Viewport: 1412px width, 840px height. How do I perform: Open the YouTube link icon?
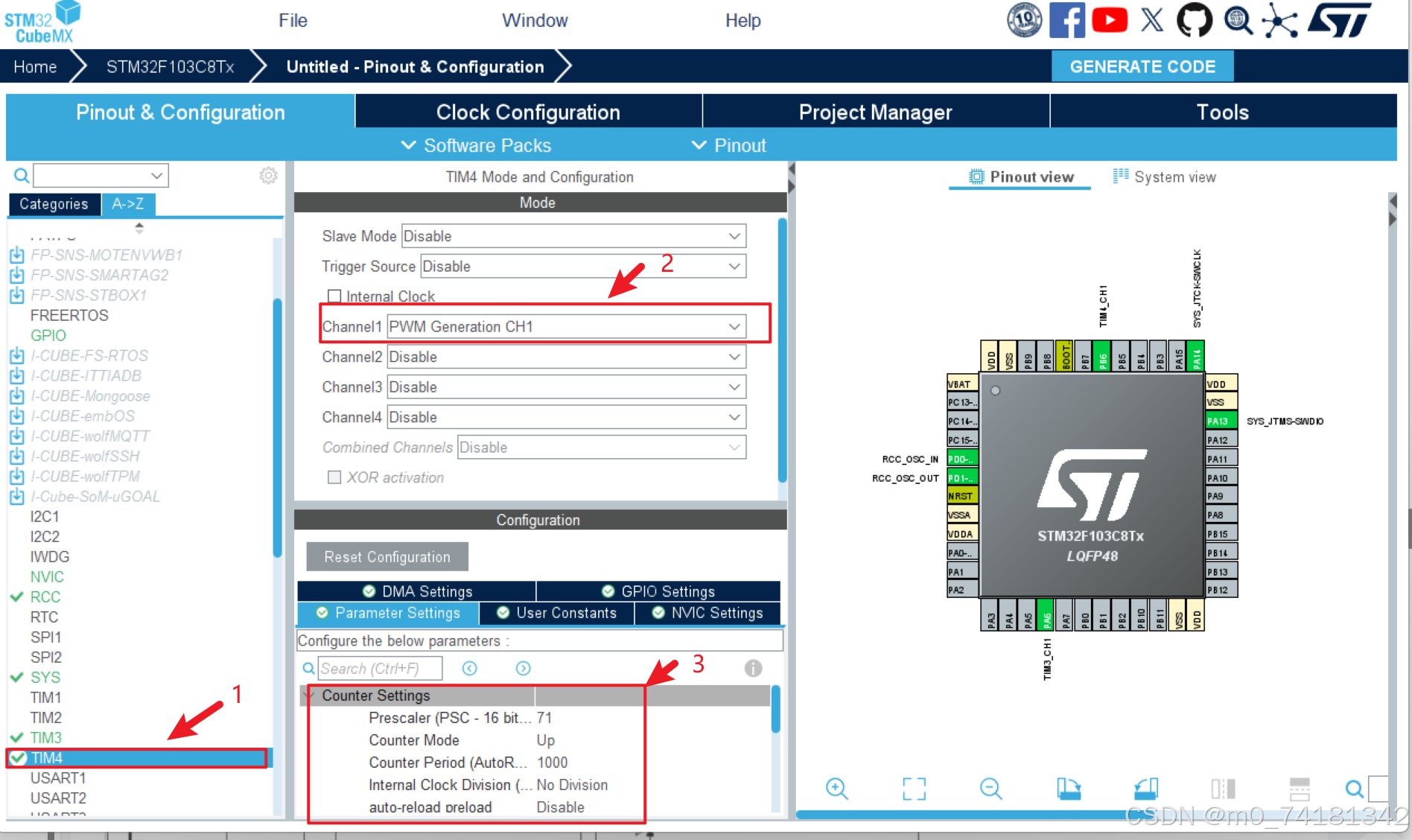tap(1110, 20)
